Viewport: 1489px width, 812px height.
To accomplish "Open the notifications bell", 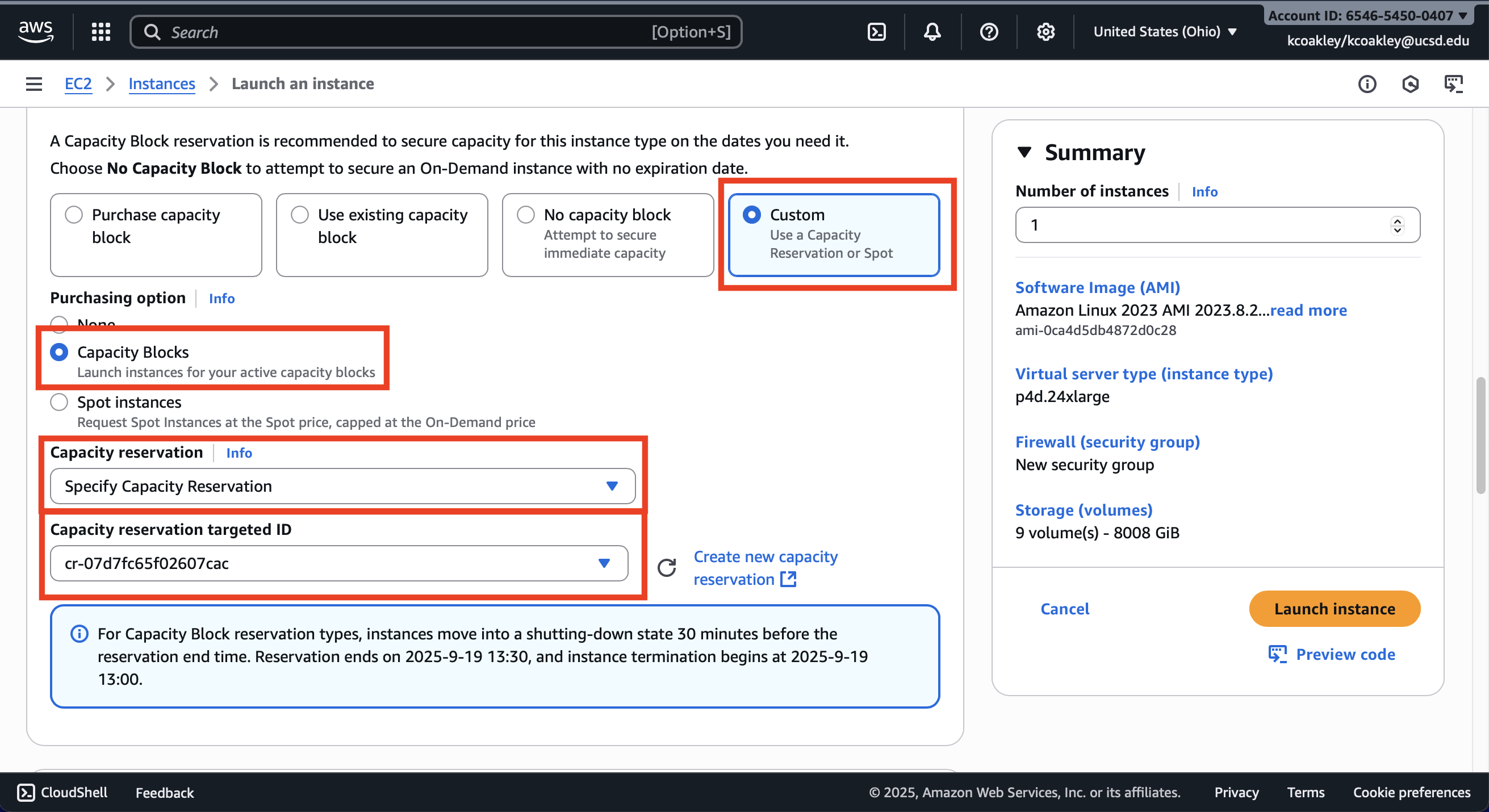I will [932, 32].
